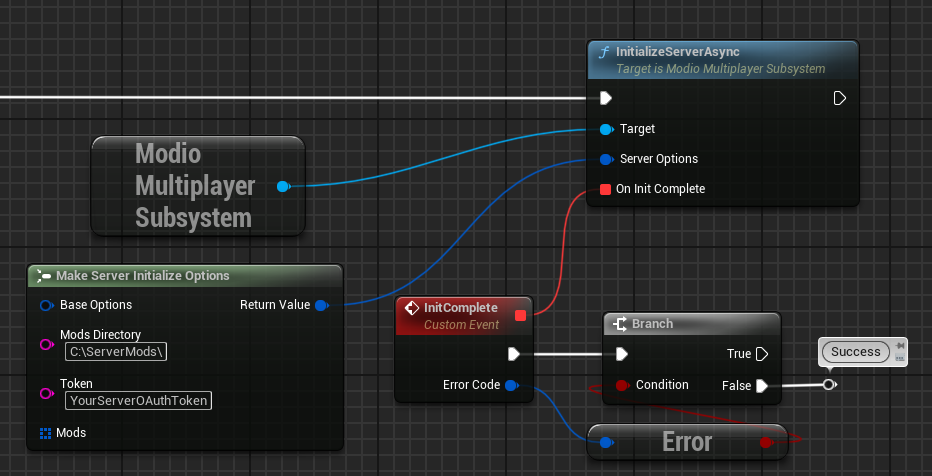This screenshot has width=932, height=476.
Task: Toggle the pin on Success comment bubble
Action: (900, 345)
